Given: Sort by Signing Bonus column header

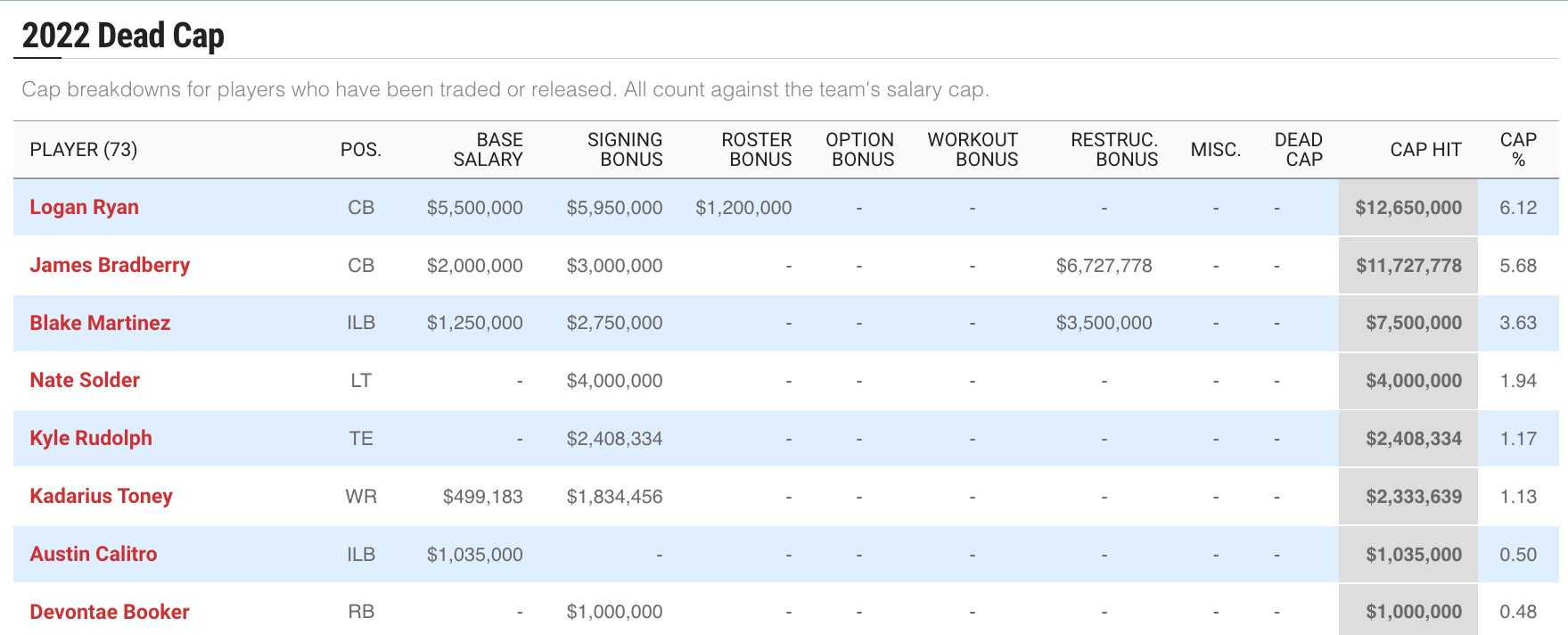Looking at the screenshot, I should click(x=625, y=150).
